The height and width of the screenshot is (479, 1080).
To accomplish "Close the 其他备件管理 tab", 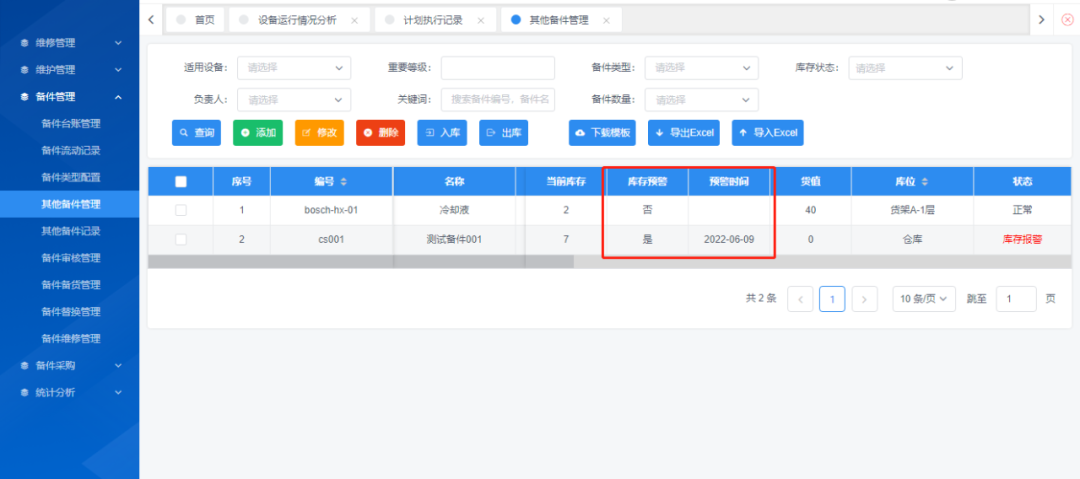I will click(x=606, y=21).
